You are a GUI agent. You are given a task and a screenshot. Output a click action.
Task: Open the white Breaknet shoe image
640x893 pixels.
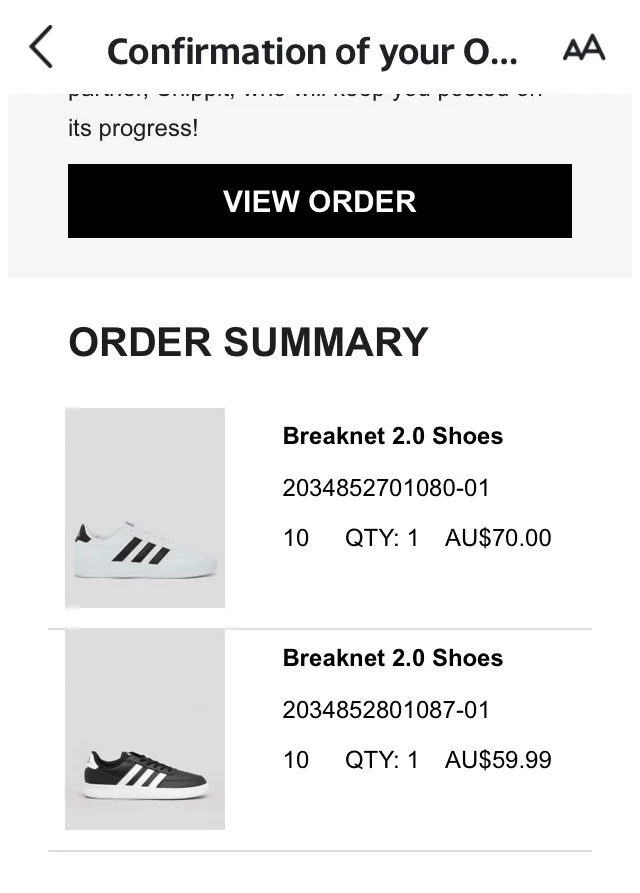click(x=145, y=508)
